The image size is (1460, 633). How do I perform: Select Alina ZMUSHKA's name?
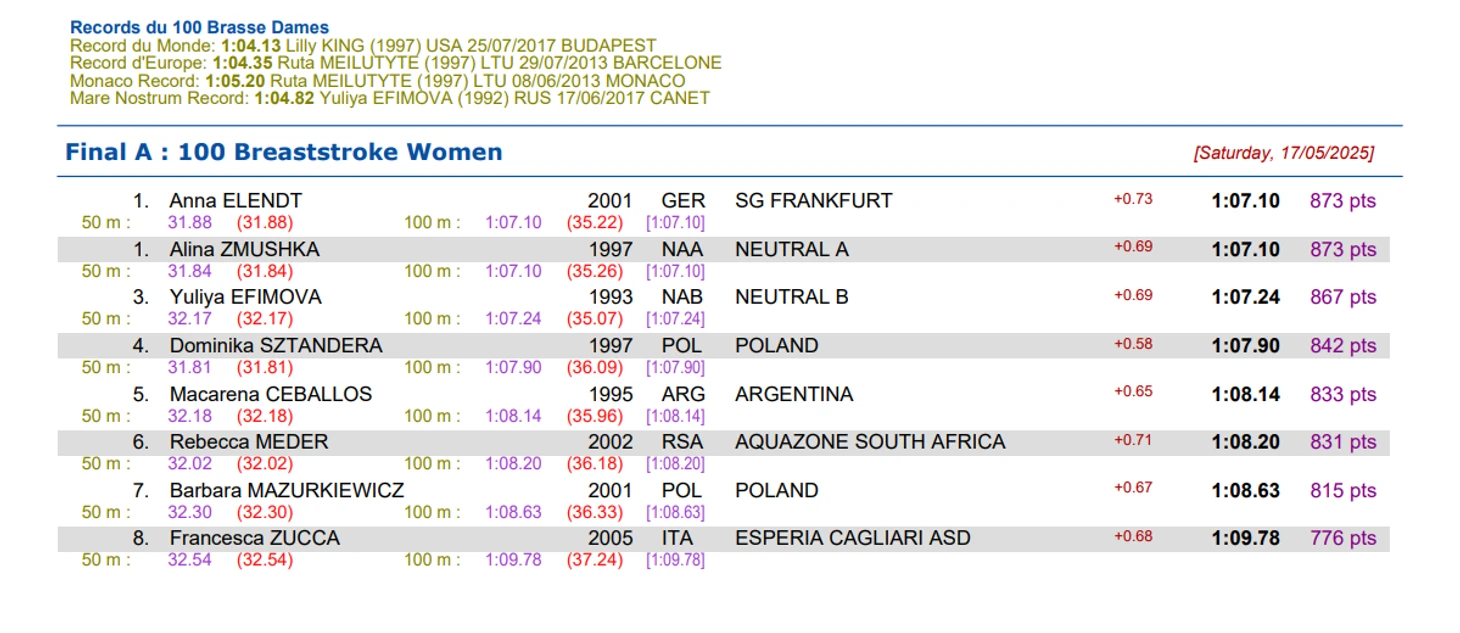click(x=244, y=249)
